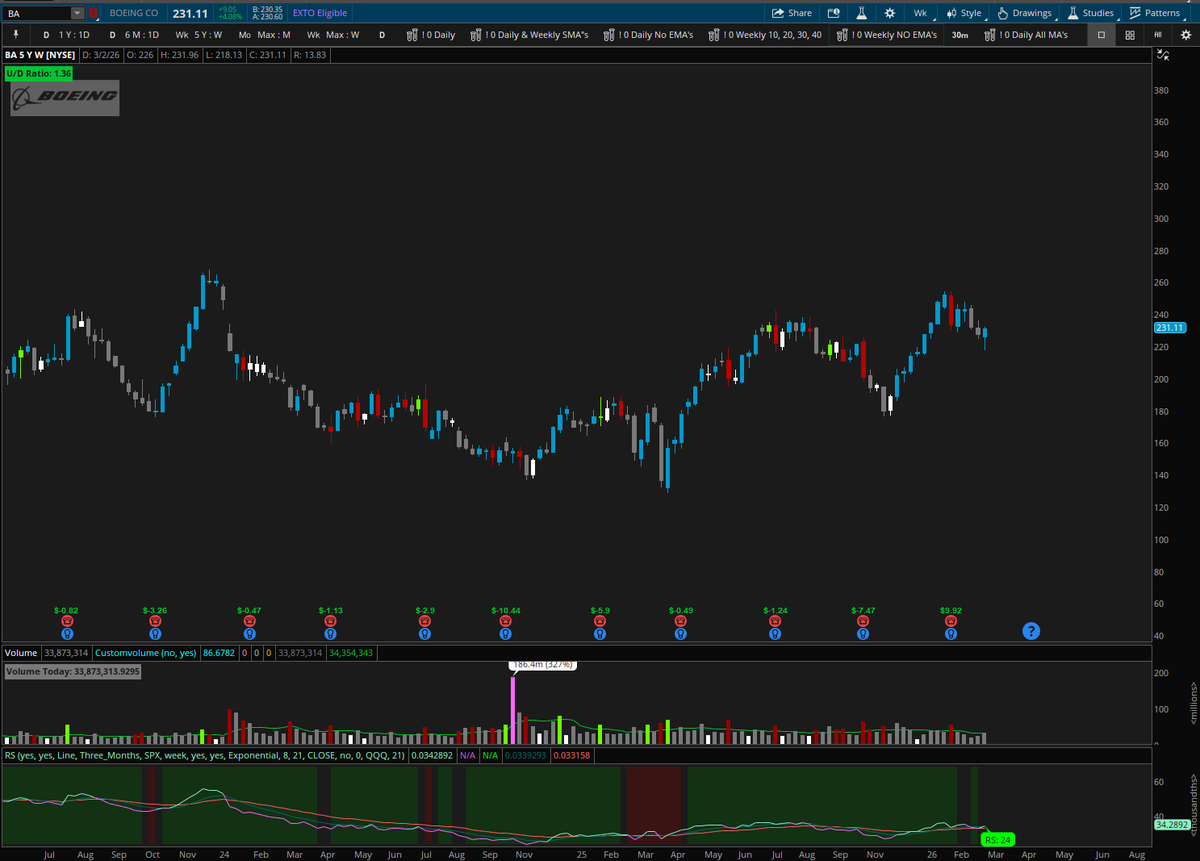Select the Mo Max : M timeframe
Viewport: 1200px width, 861px height.
pyautogui.click(x=265, y=34)
